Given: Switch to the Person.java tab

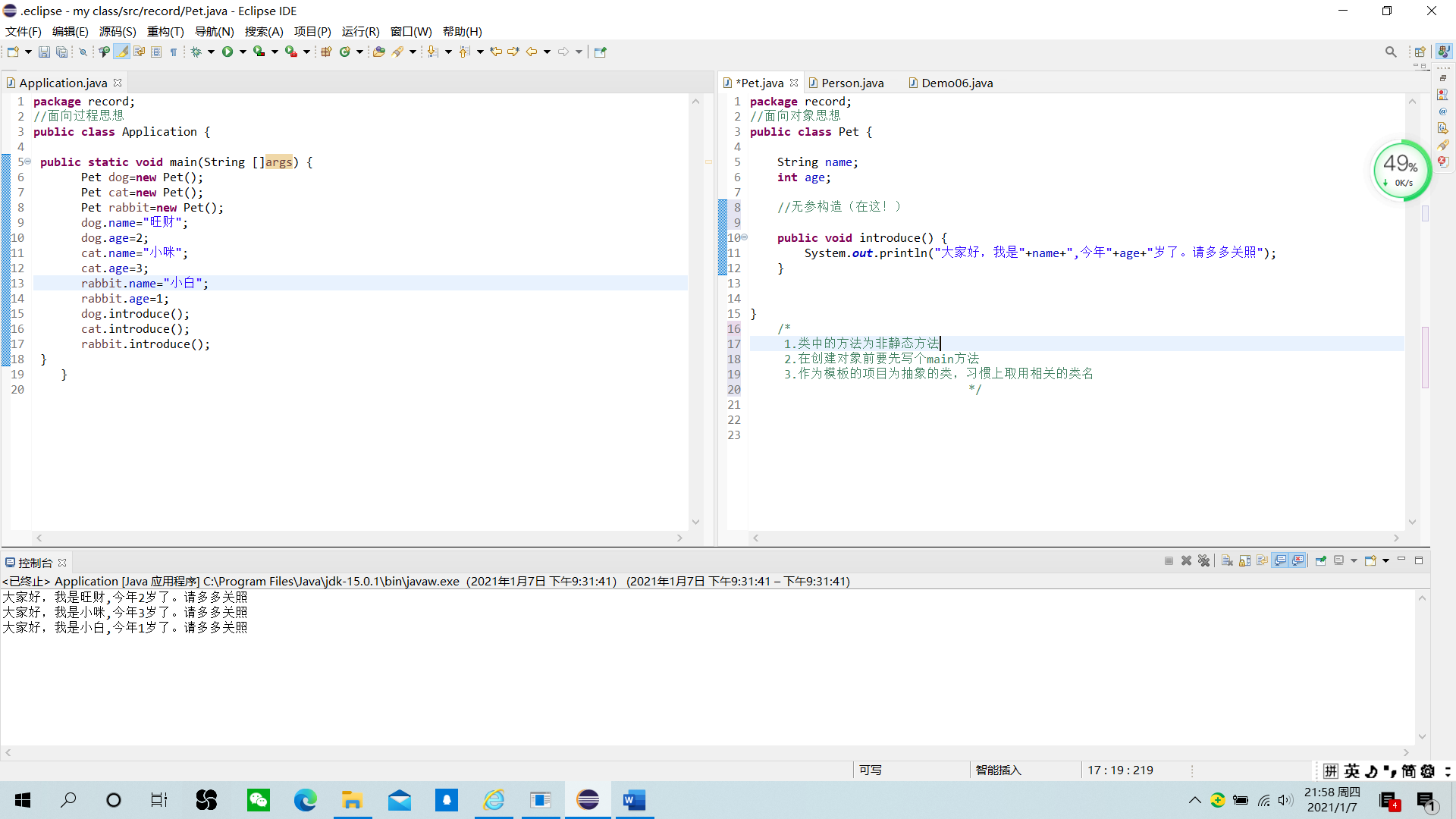Looking at the screenshot, I should 852,83.
